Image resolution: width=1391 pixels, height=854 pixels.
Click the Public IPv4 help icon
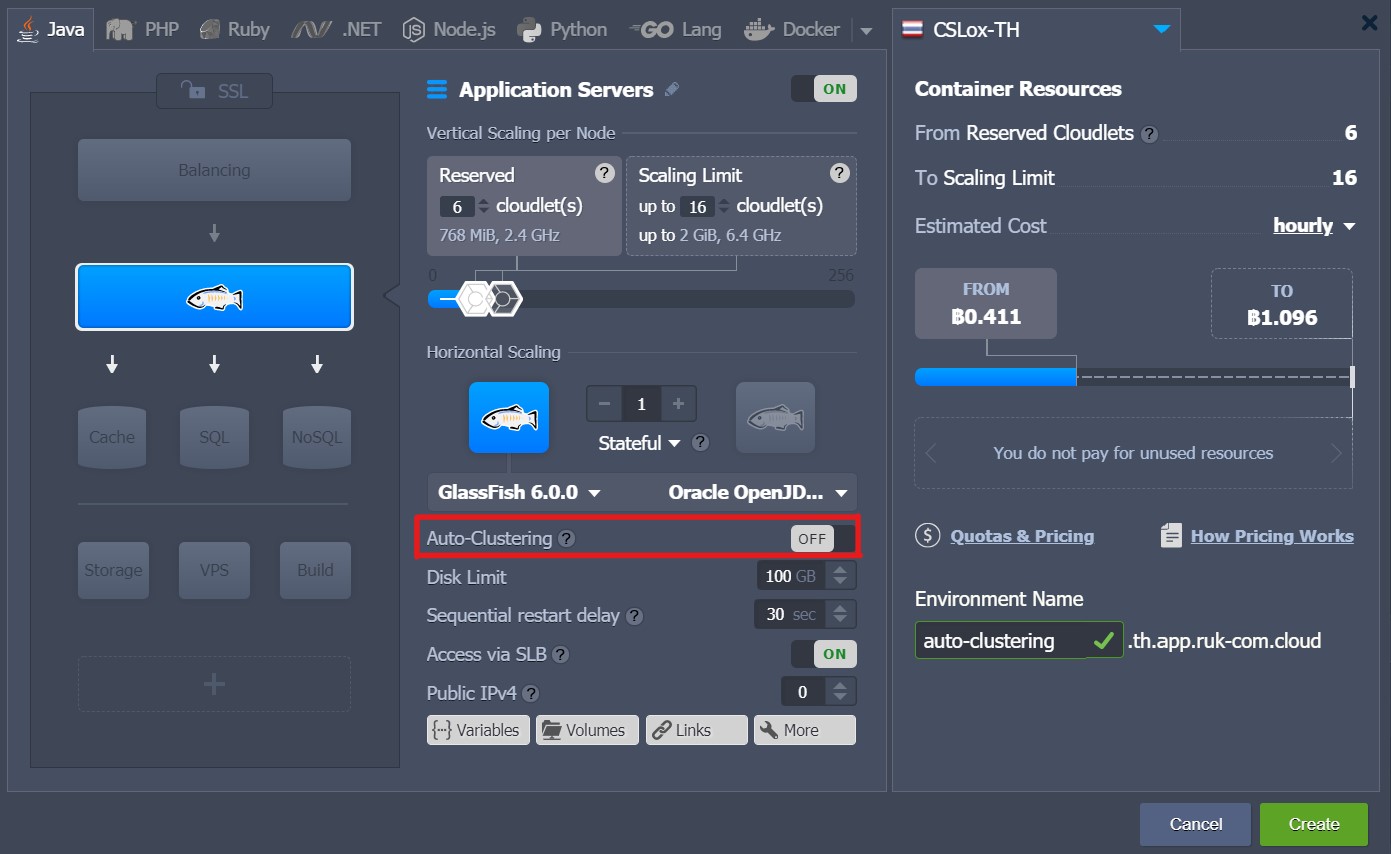pos(531,694)
